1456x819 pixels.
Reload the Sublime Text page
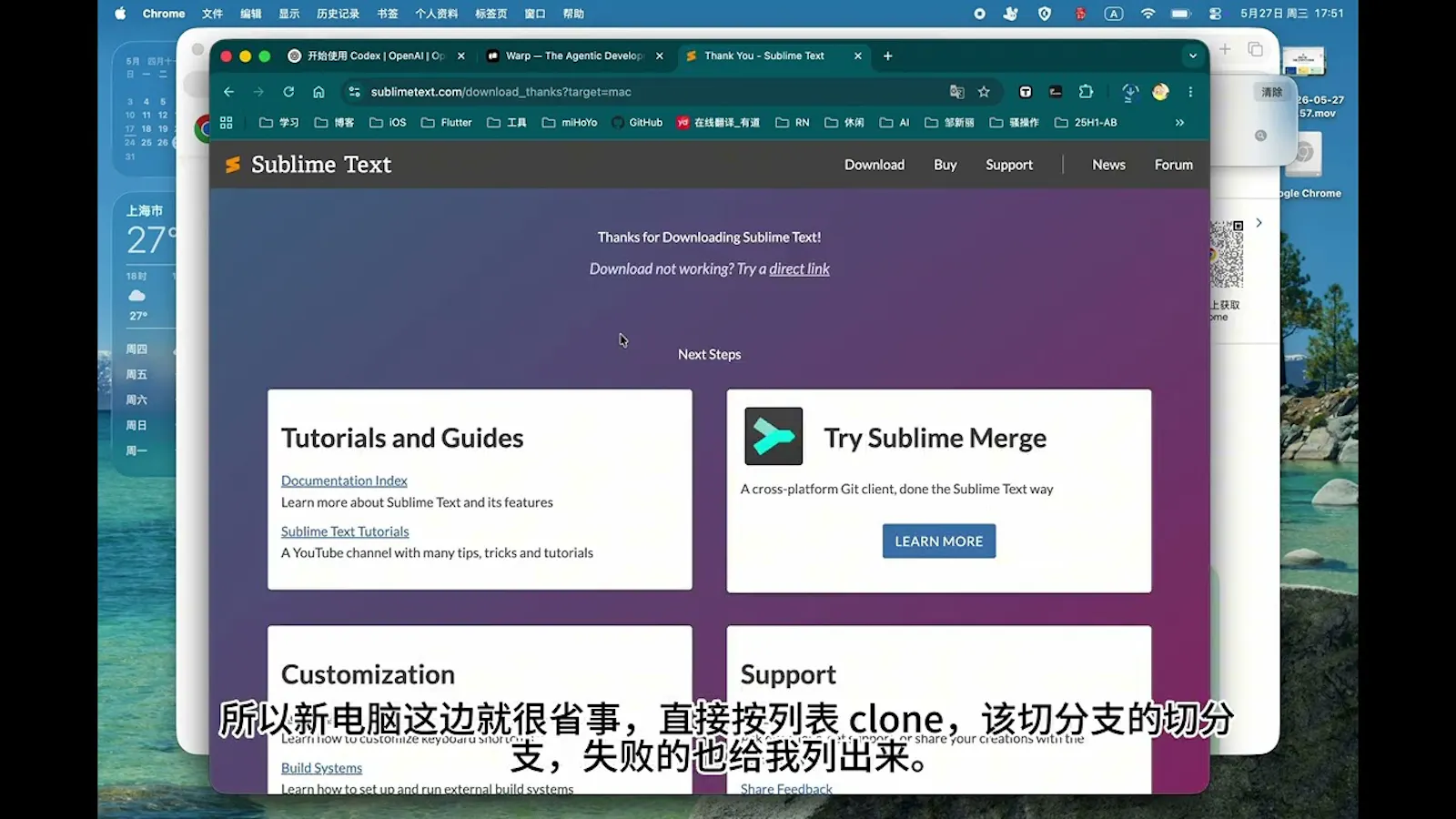288,92
